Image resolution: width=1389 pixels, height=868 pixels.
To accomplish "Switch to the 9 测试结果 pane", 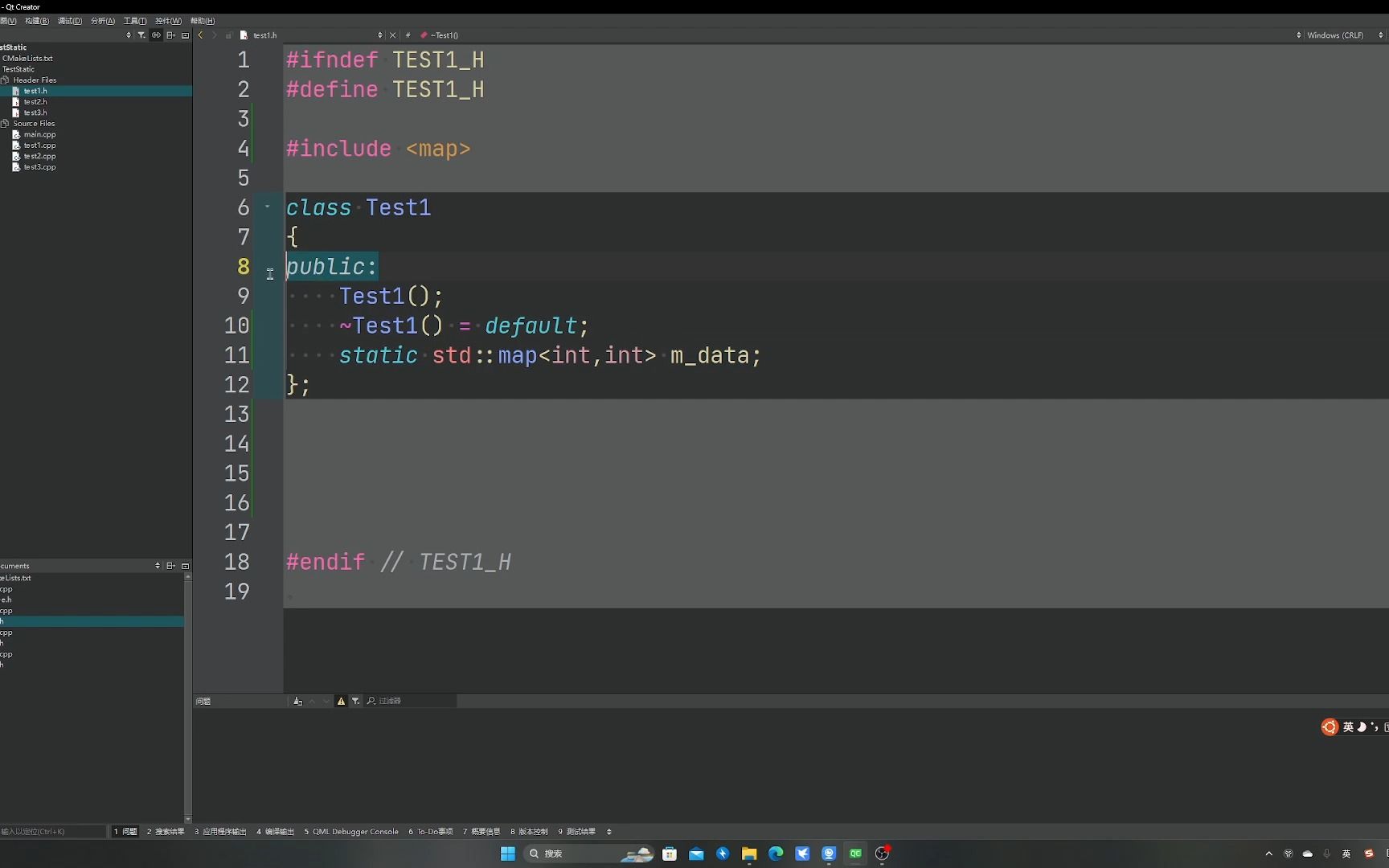I will pyautogui.click(x=577, y=831).
